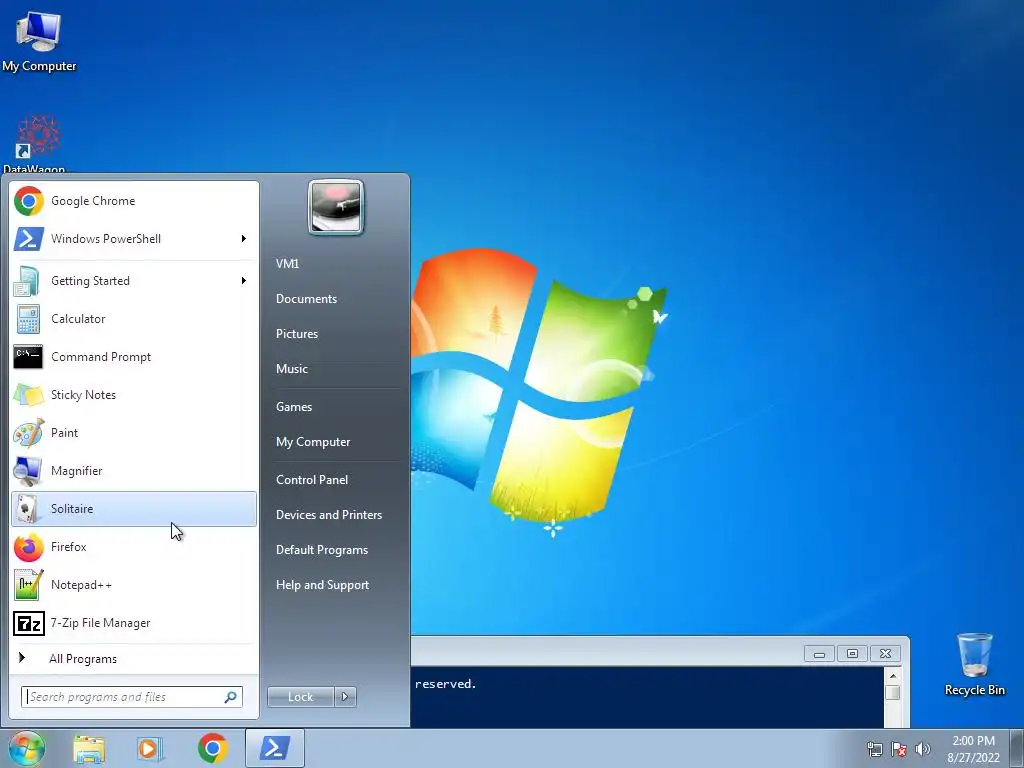Open My Computer in Start menu right pane
Image resolution: width=1024 pixels, height=768 pixels.
(313, 442)
